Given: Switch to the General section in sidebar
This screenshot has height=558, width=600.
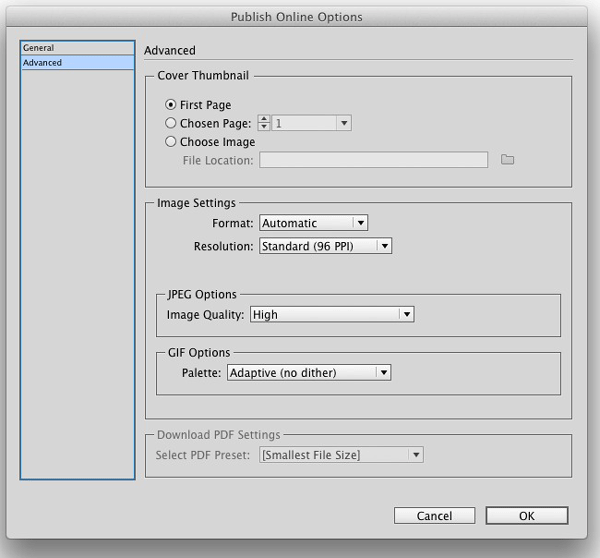Looking at the screenshot, I should (x=77, y=48).
